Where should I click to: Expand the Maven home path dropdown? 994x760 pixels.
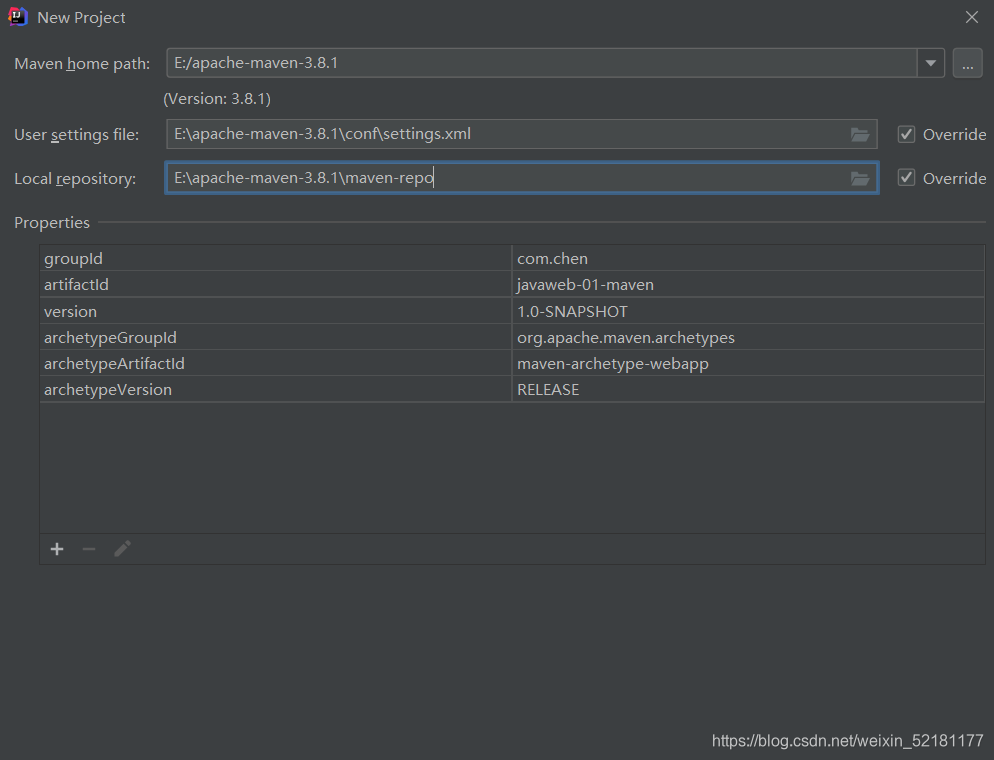point(931,63)
